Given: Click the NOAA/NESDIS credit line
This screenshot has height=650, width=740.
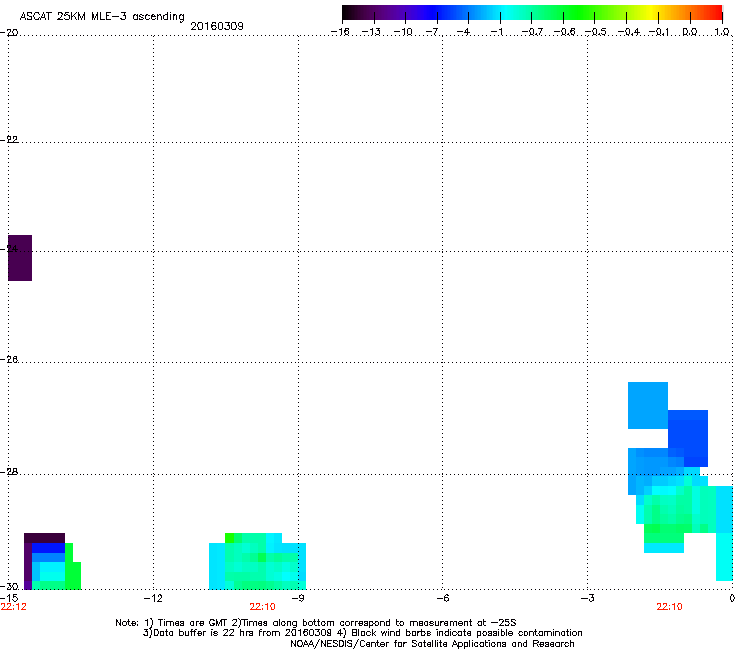Looking at the screenshot, I should (432, 644).
